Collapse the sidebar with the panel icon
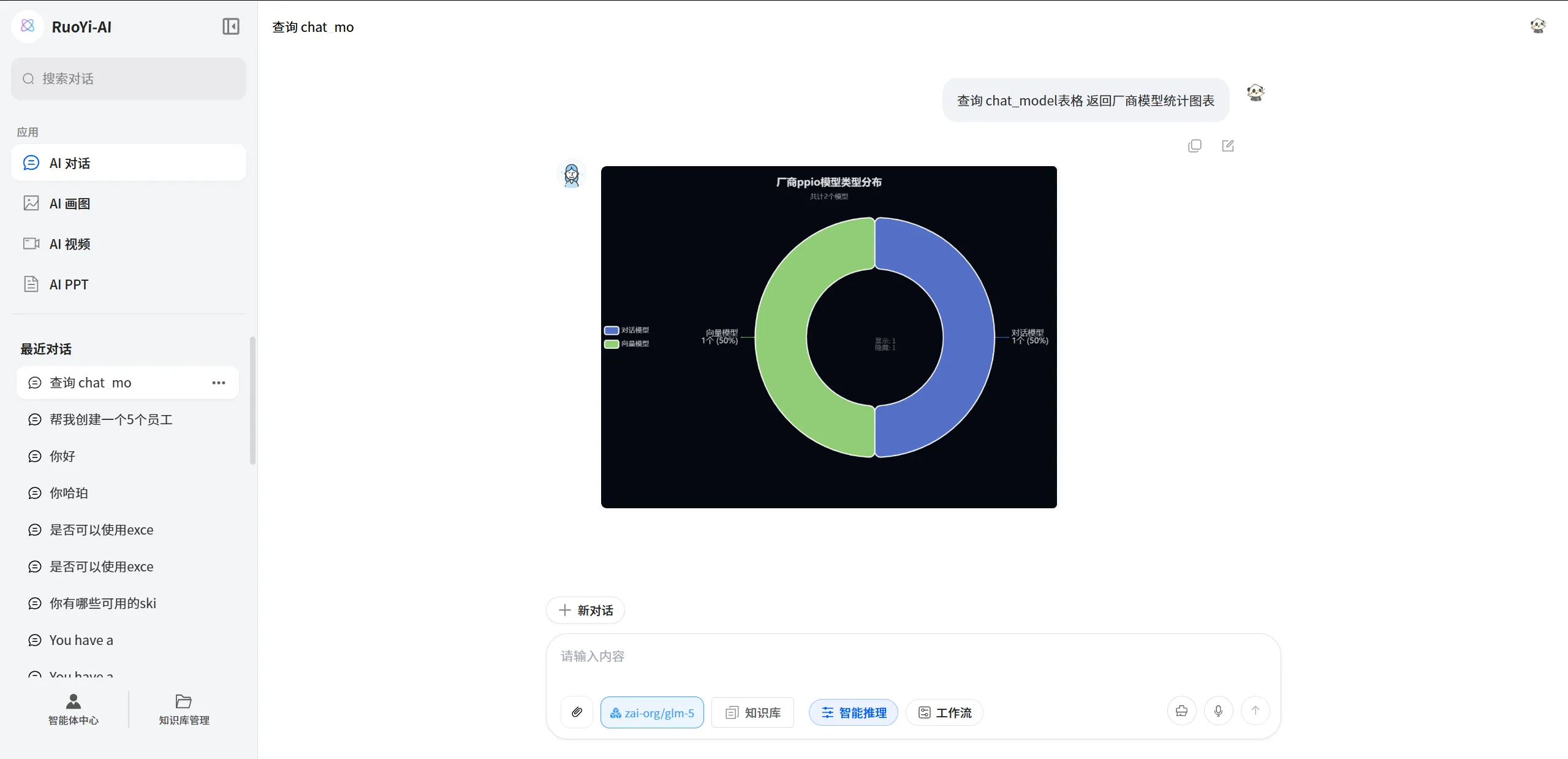This screenshot has width=1568, height=759. coord(230,26)
